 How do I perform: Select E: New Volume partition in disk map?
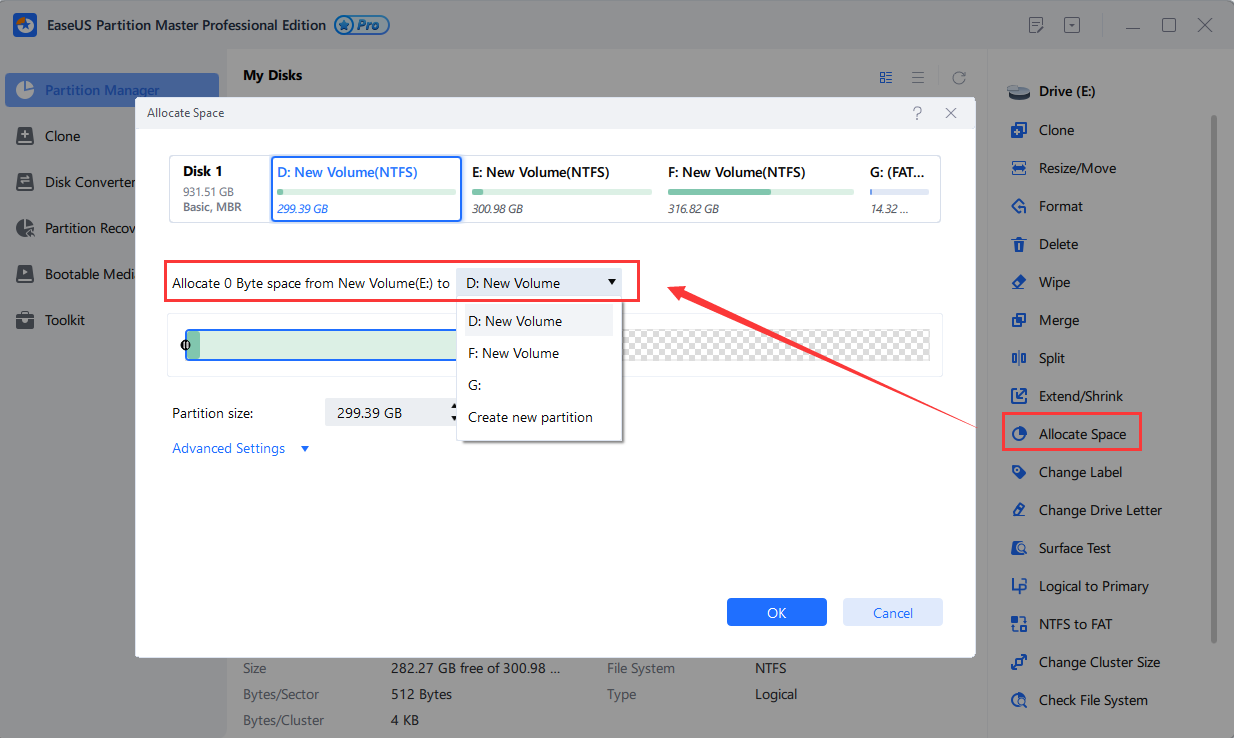pos(560,188)
